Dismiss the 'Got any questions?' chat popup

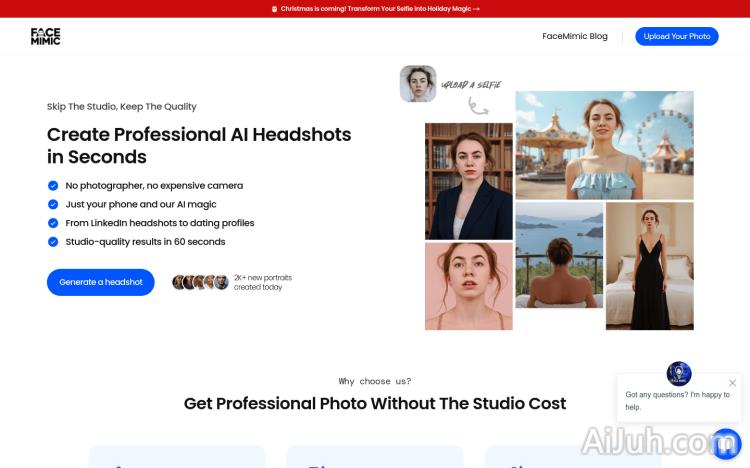(732, 383)
